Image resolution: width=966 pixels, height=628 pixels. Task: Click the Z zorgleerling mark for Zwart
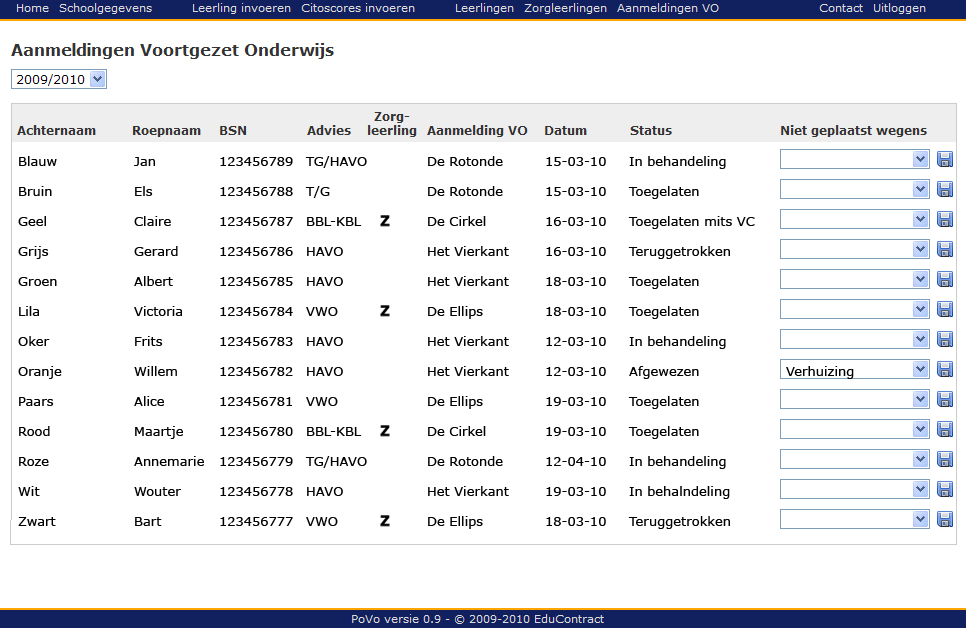[385, 521]
